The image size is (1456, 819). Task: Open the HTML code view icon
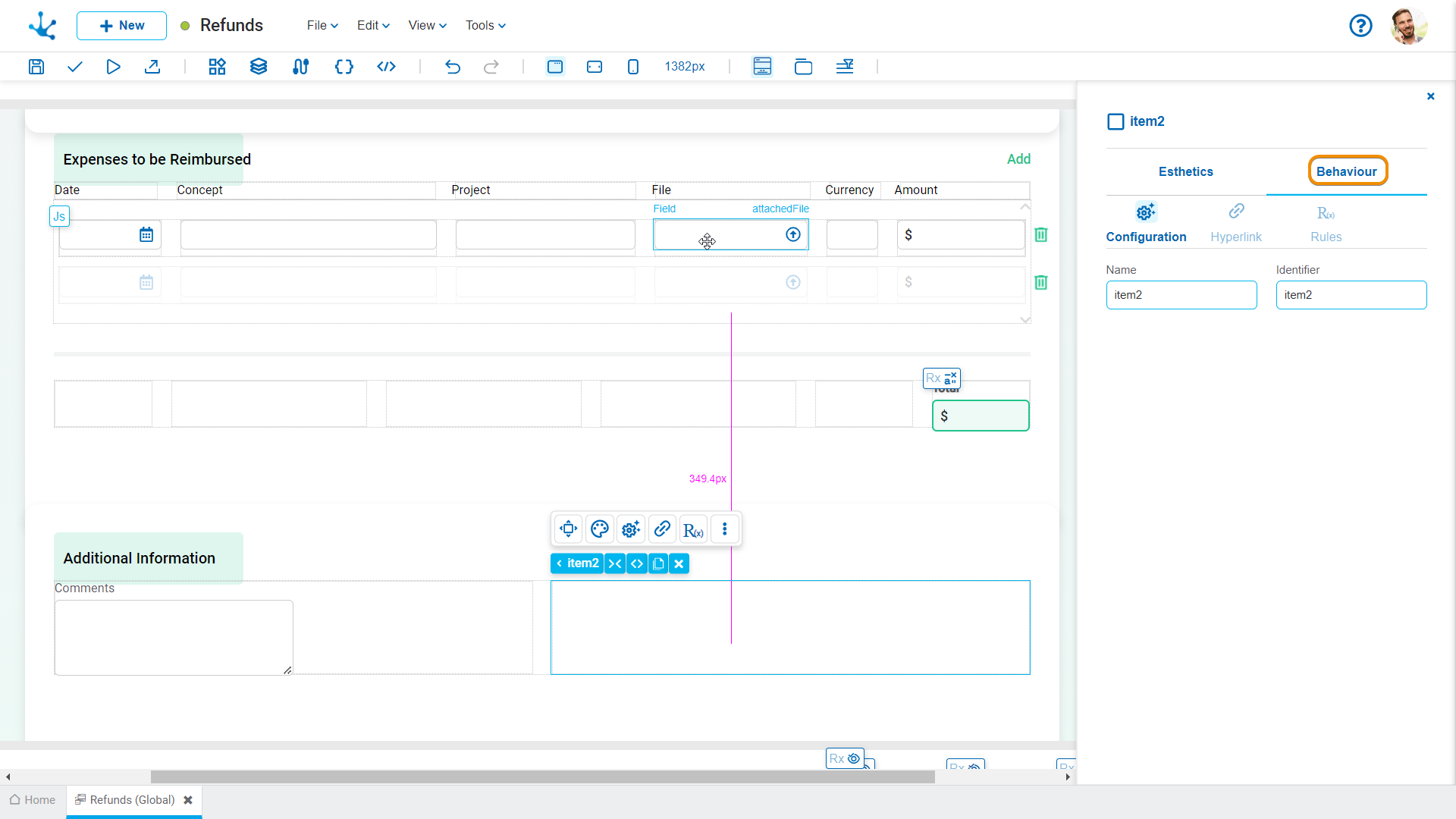pyautogui.click(x=386, y=67)
